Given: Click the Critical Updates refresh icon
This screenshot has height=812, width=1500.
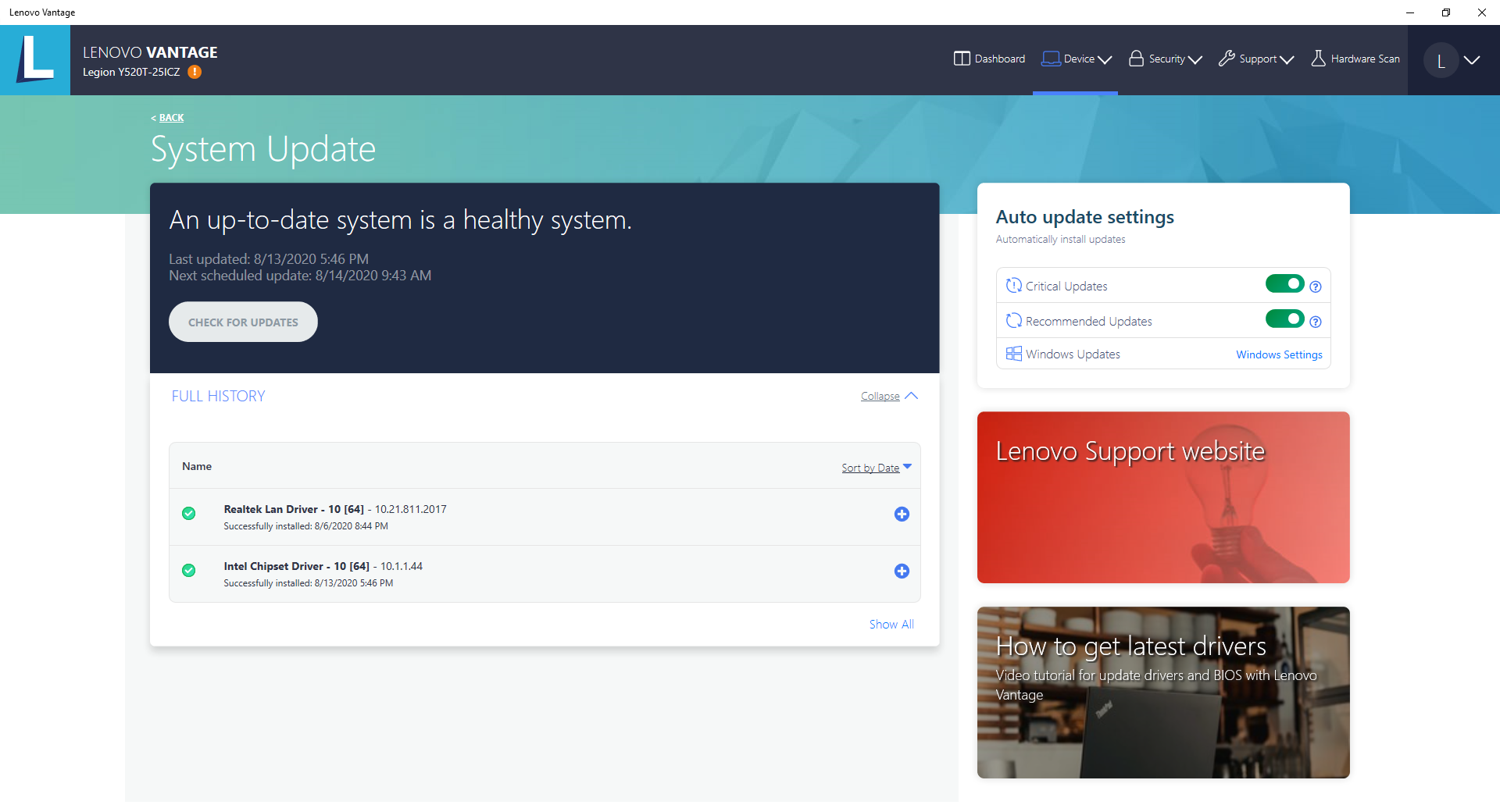Looking at the screenshot, I should point(1014,286).
